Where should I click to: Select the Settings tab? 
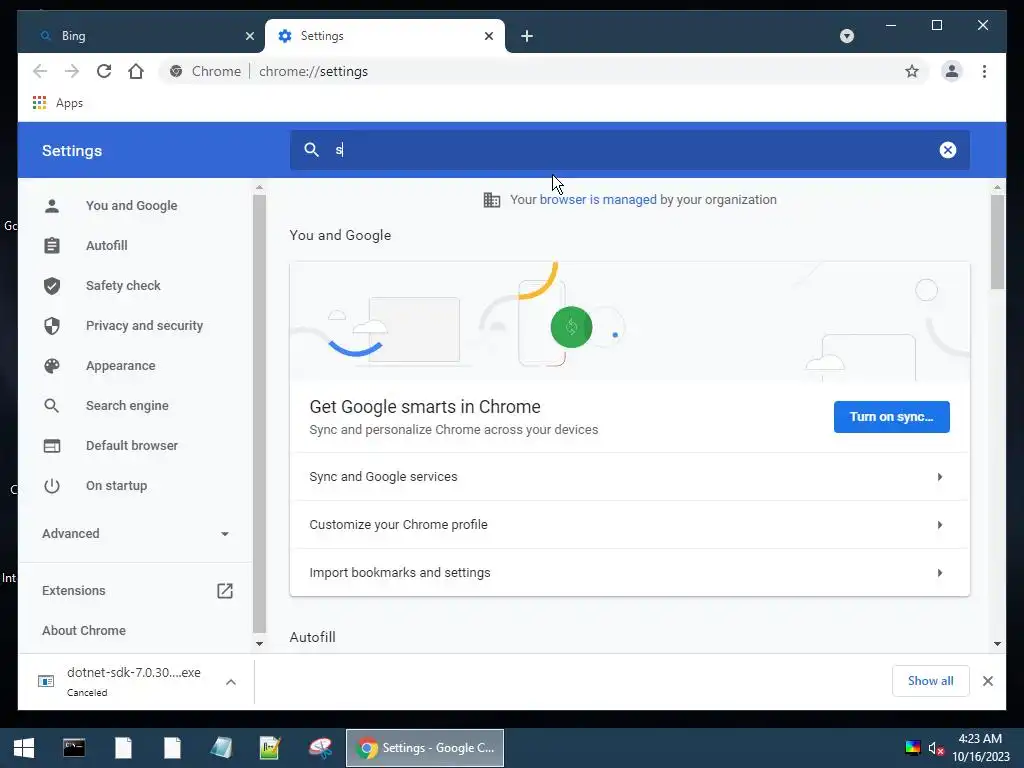[385, 36]
